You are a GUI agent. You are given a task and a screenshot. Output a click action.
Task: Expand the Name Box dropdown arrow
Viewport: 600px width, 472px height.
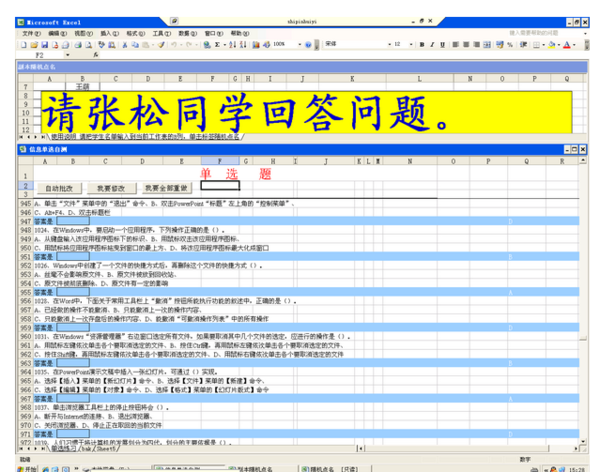point(67,55)
